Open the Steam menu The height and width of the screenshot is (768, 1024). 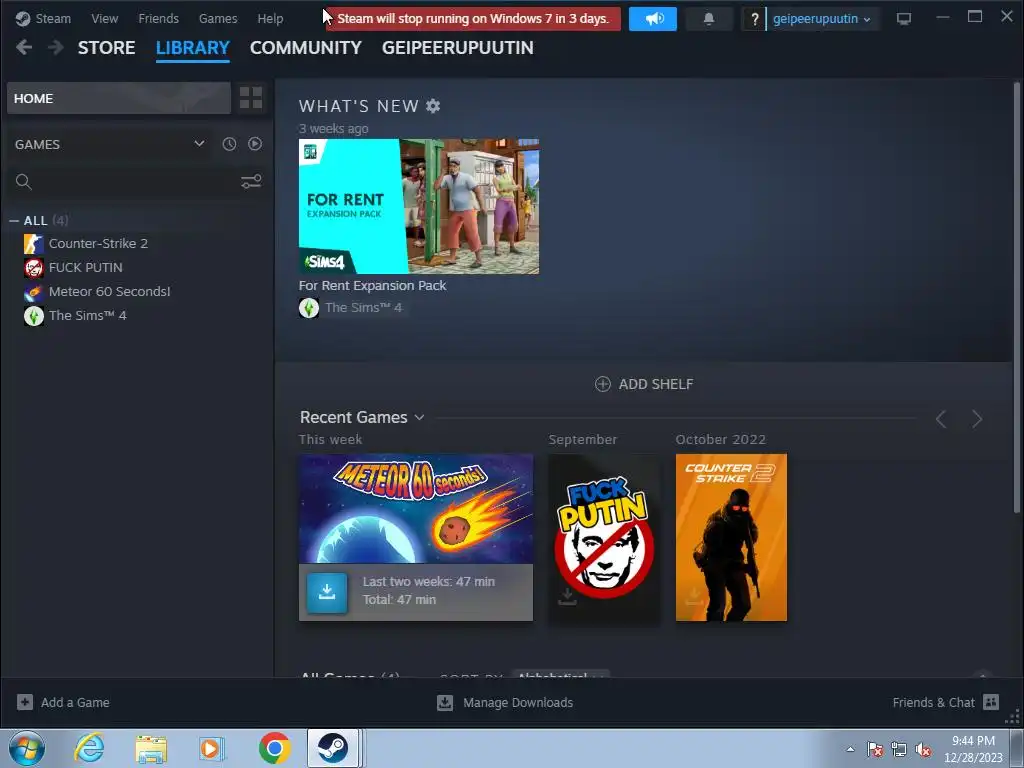click(x=43, y=18)
